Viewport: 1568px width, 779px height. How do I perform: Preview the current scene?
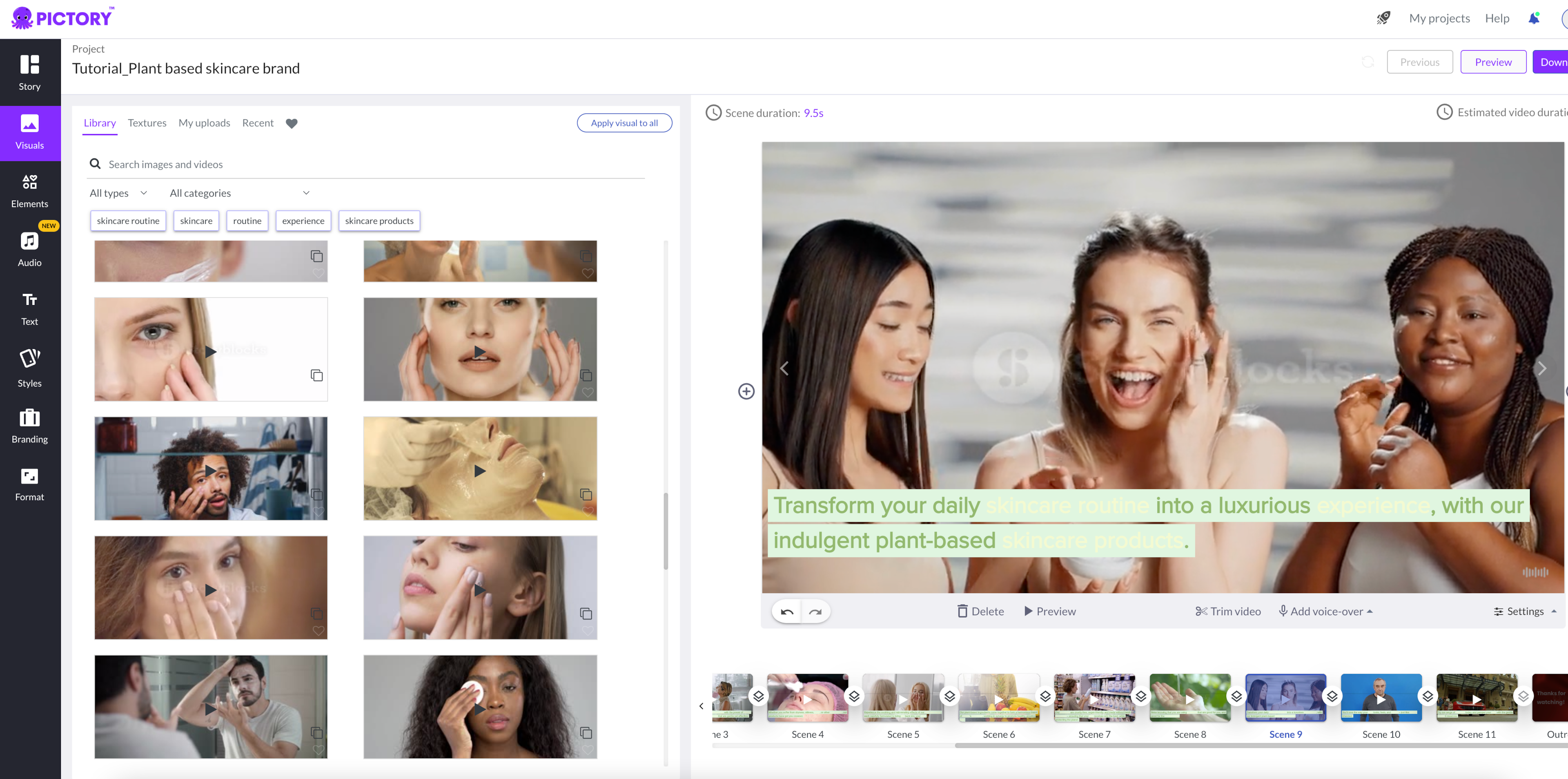1049,611
